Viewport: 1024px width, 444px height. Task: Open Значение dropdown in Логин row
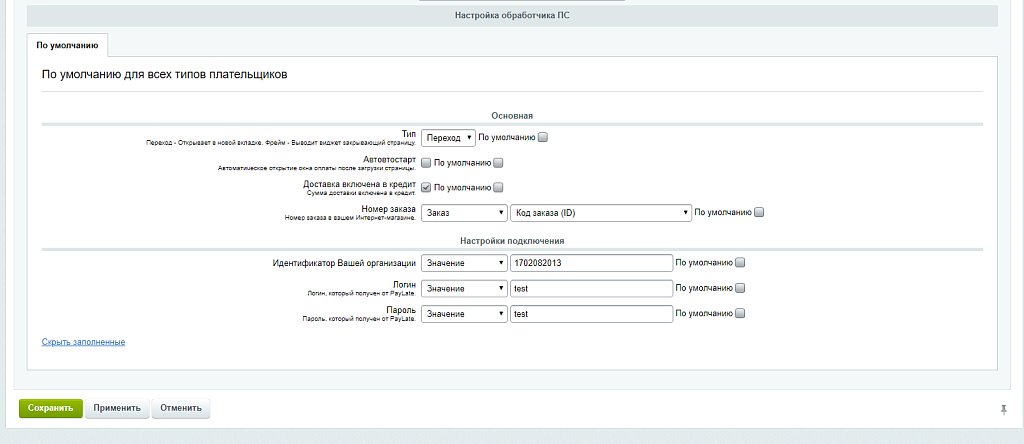tap(464, 288)
